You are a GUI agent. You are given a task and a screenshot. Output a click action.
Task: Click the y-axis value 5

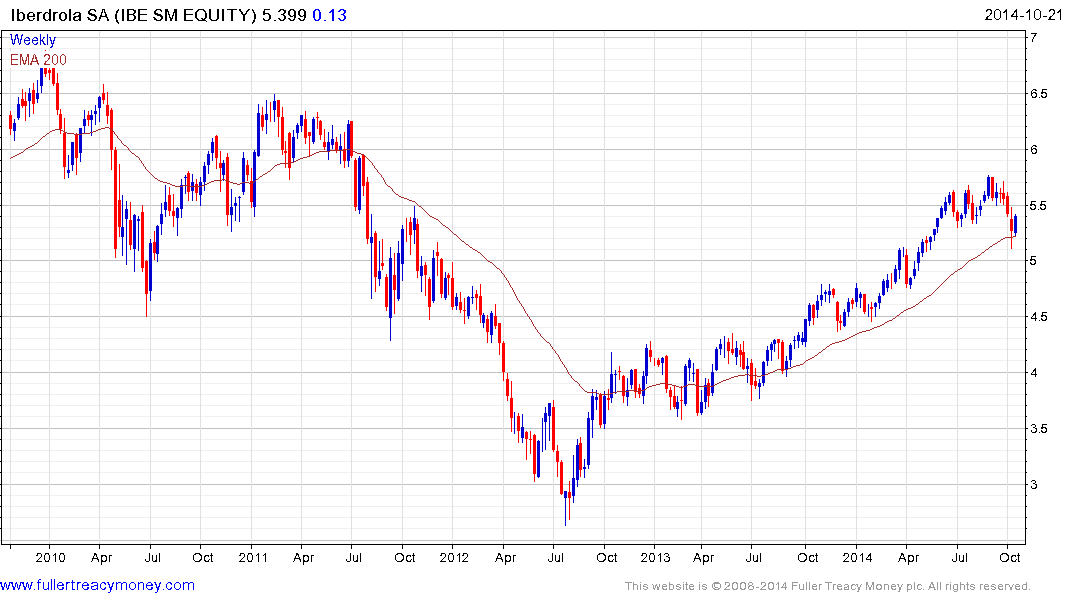pyautogui.click(x=1034, y=261)
